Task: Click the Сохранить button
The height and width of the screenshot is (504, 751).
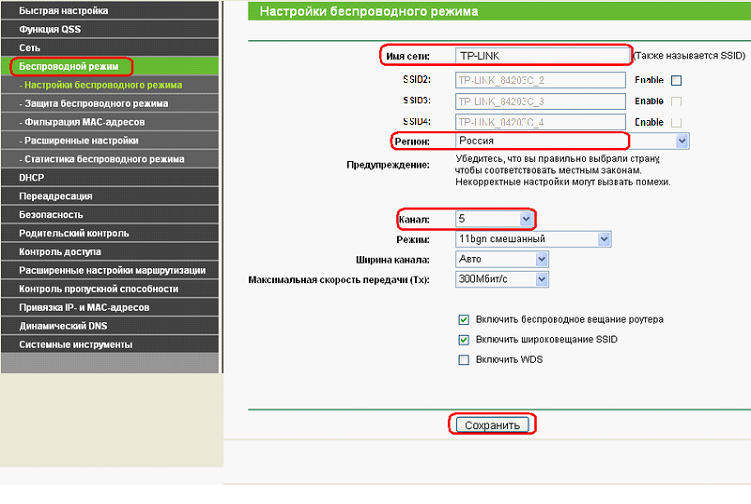Action: 492,425
